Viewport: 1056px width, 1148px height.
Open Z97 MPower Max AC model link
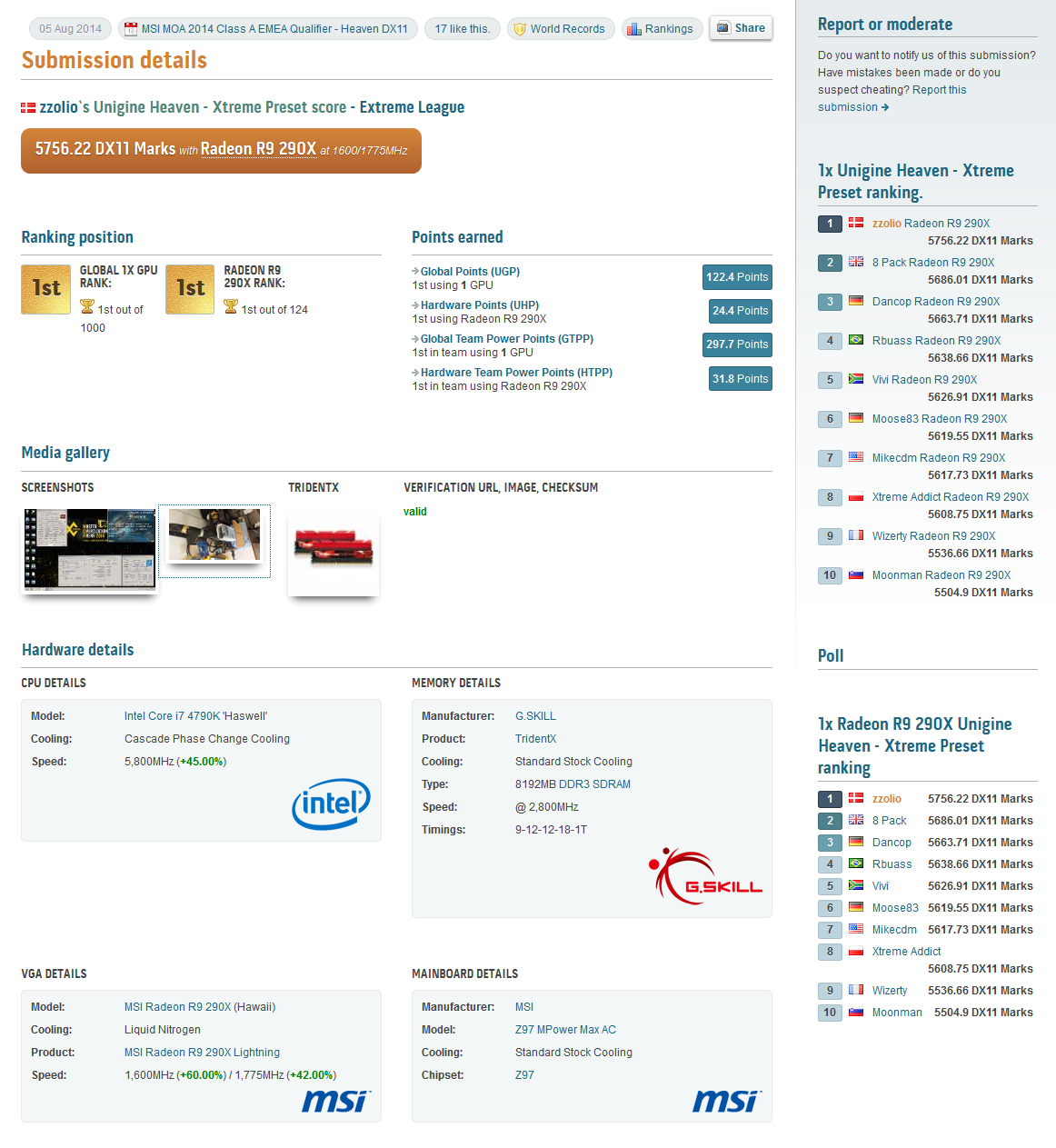pos(565,1030)
